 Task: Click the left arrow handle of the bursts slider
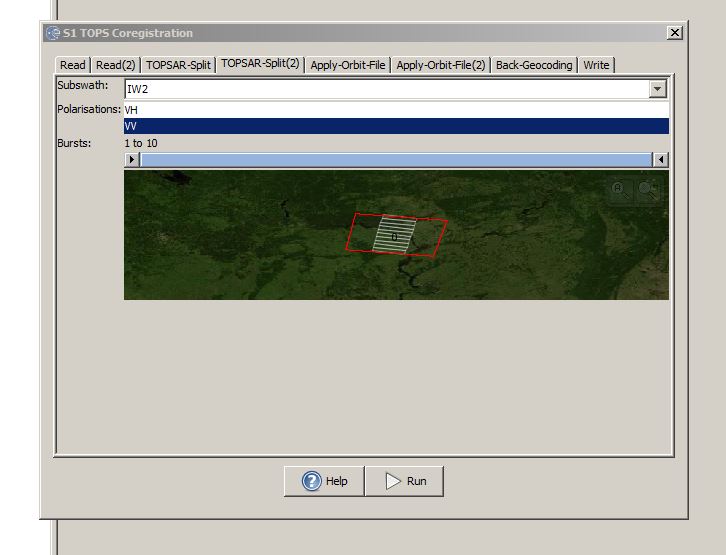pos(132,159)
